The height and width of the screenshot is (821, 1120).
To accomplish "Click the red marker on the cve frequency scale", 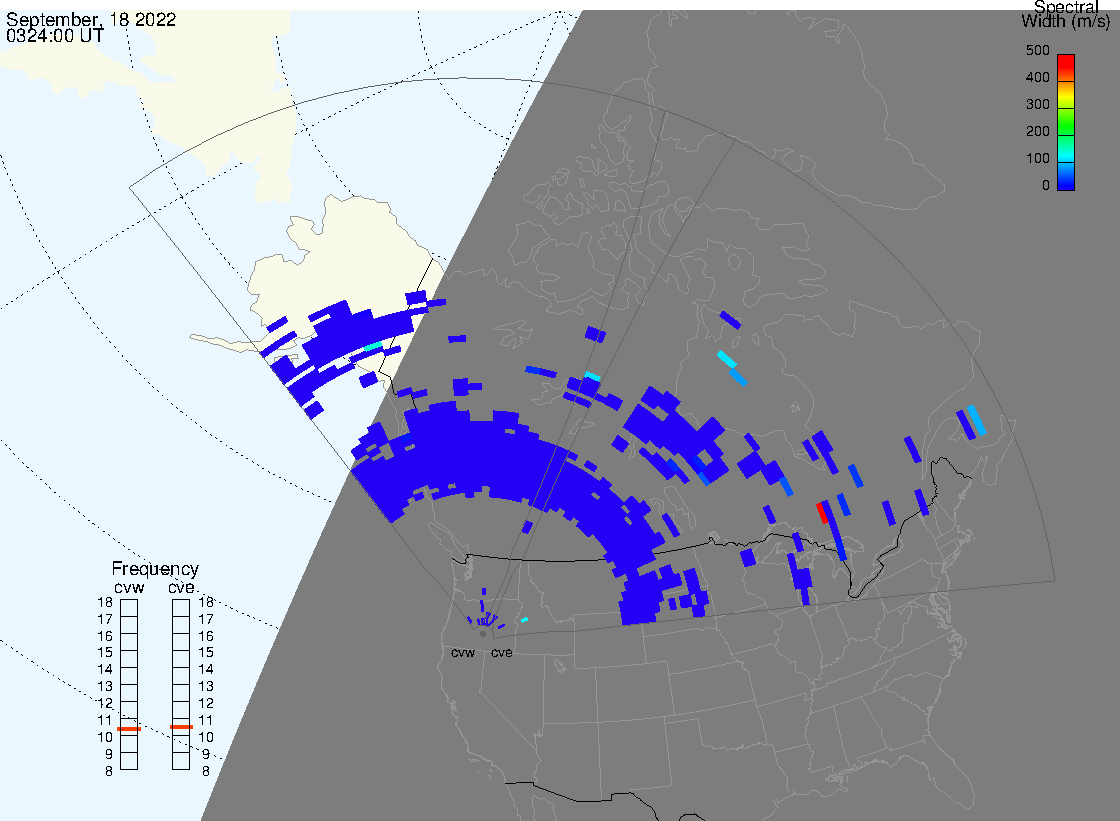I will point(181,727).
